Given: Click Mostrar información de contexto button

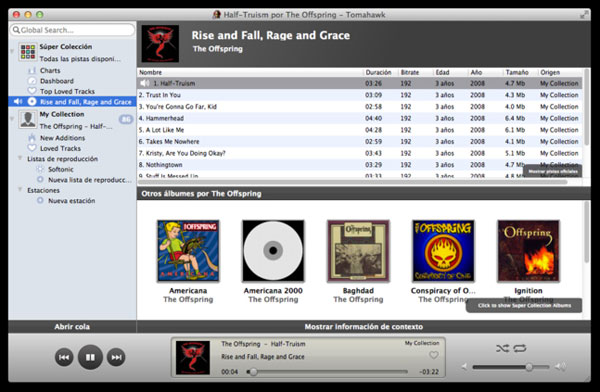Looking at the screenshot, I should pyautogui.click(x=364, y=327).
